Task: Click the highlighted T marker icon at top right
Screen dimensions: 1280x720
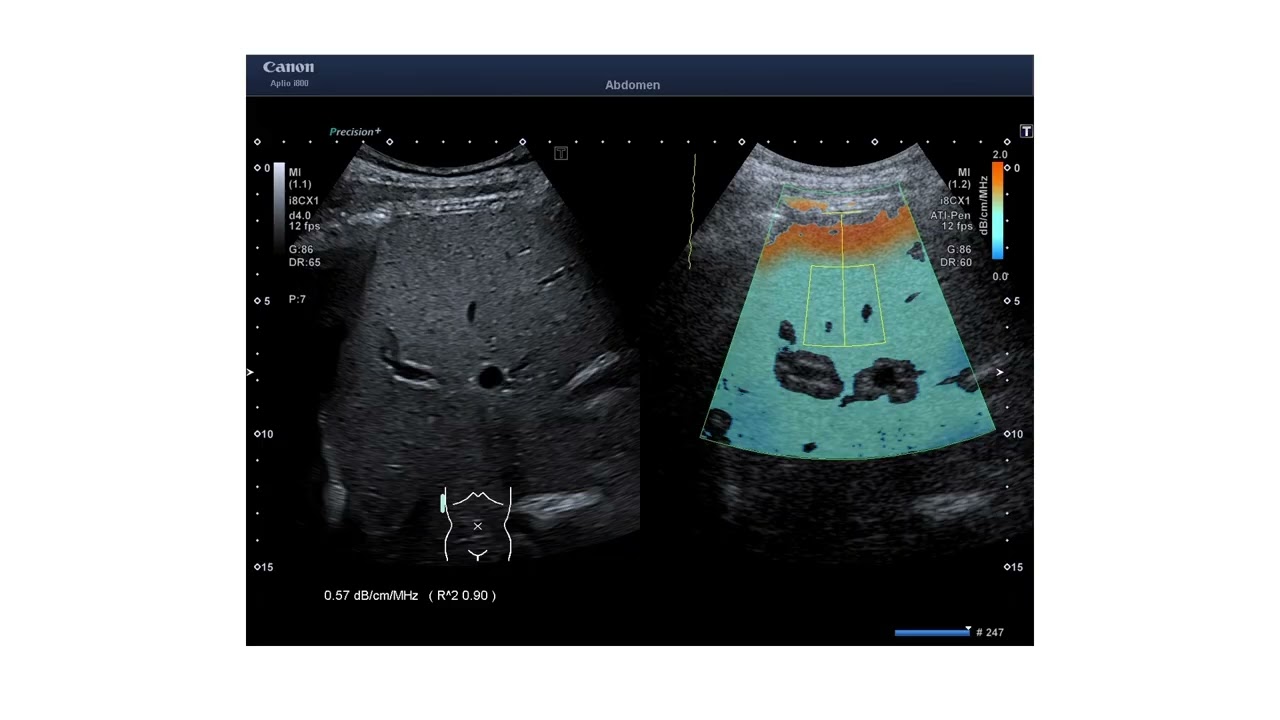Action: tap(1026, 131)
